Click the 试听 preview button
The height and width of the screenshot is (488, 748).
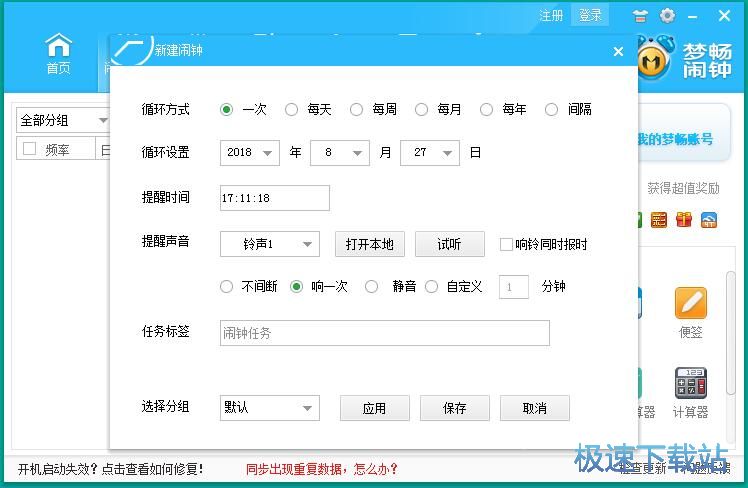[450, 244]
